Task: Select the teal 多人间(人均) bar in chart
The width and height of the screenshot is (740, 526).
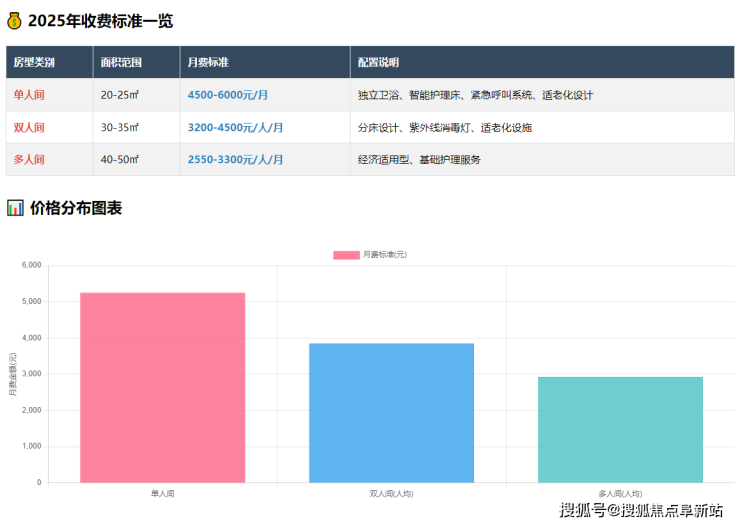Action: pos(620,429)
